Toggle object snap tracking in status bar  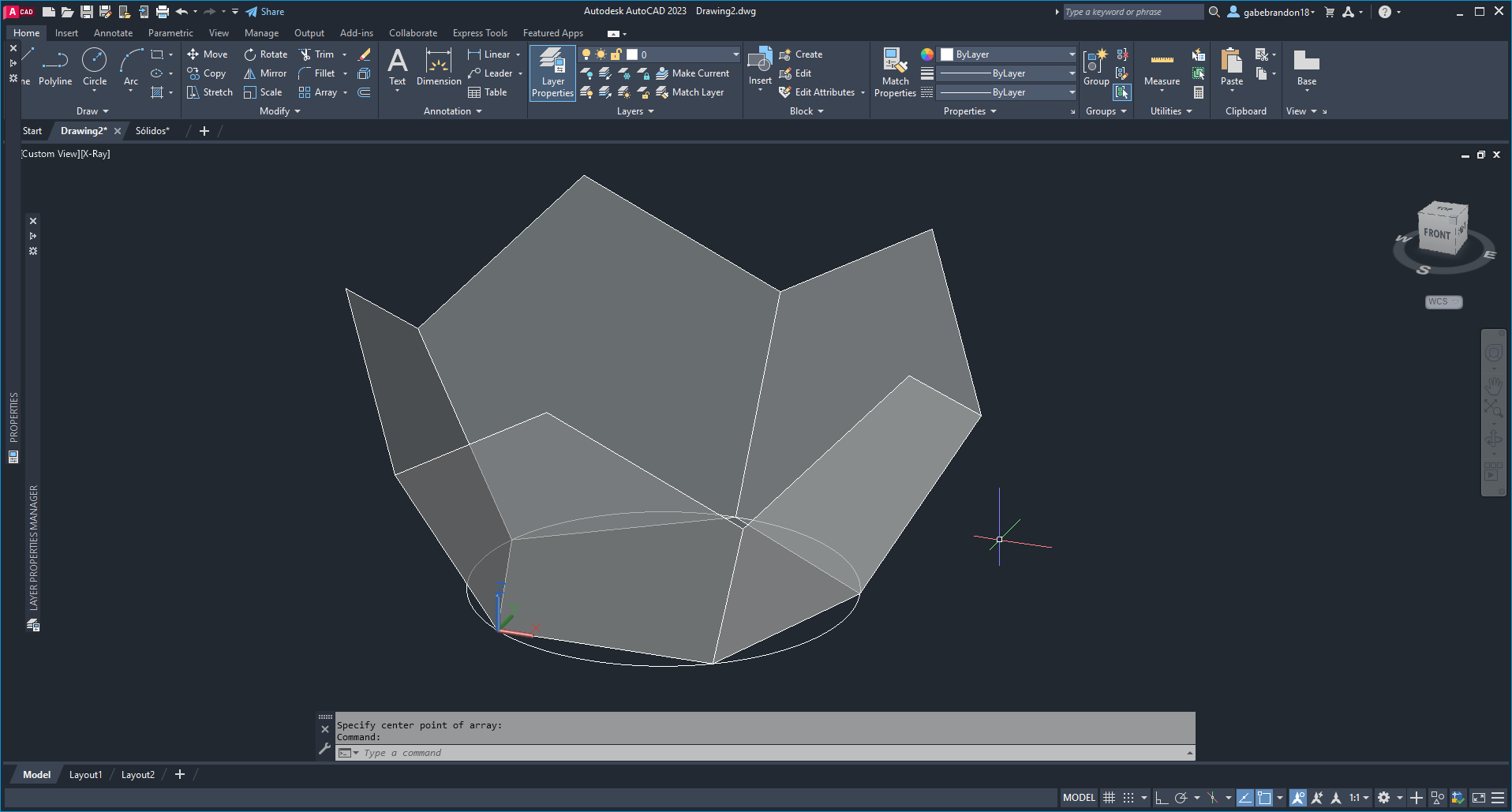coord(1244,798)
